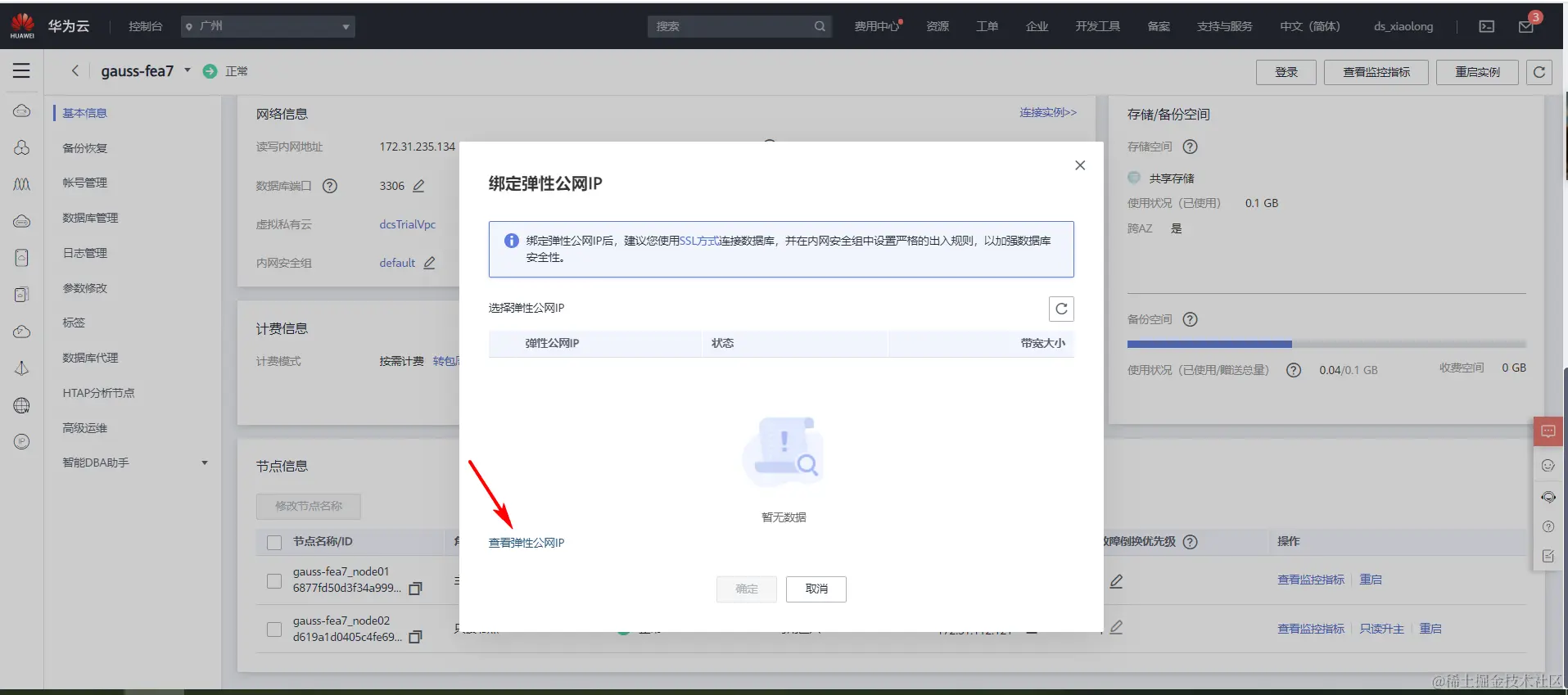
Task: Open the 高级运维 sidebar item
Action: tap(85, 428)
